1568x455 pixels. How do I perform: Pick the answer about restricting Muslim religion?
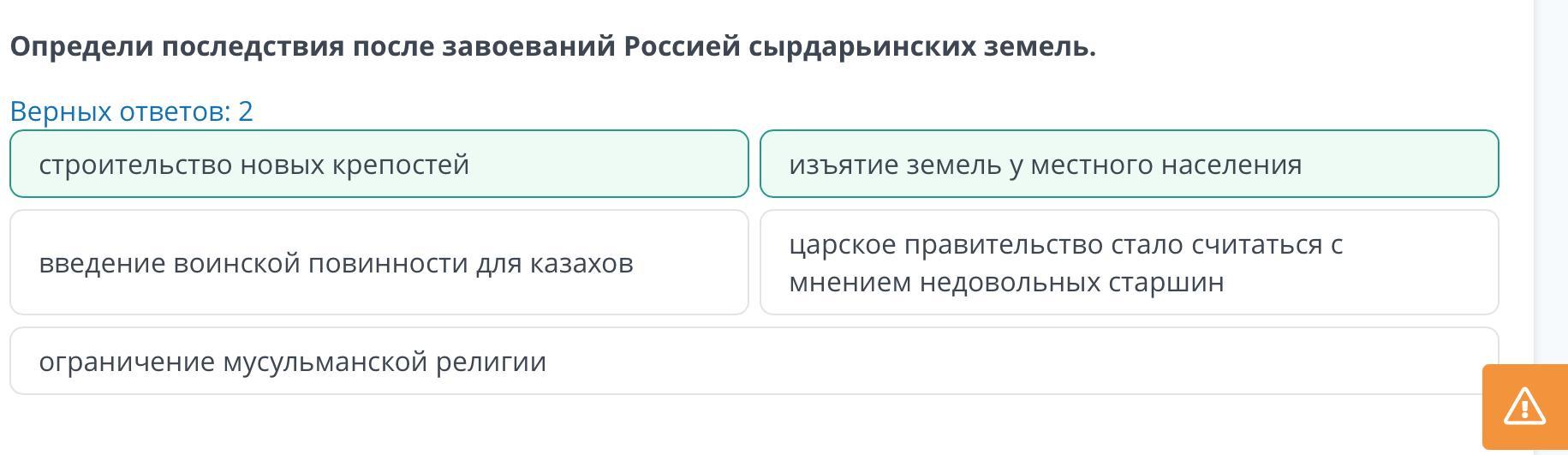pyautogui.click(x=754, y=361)
